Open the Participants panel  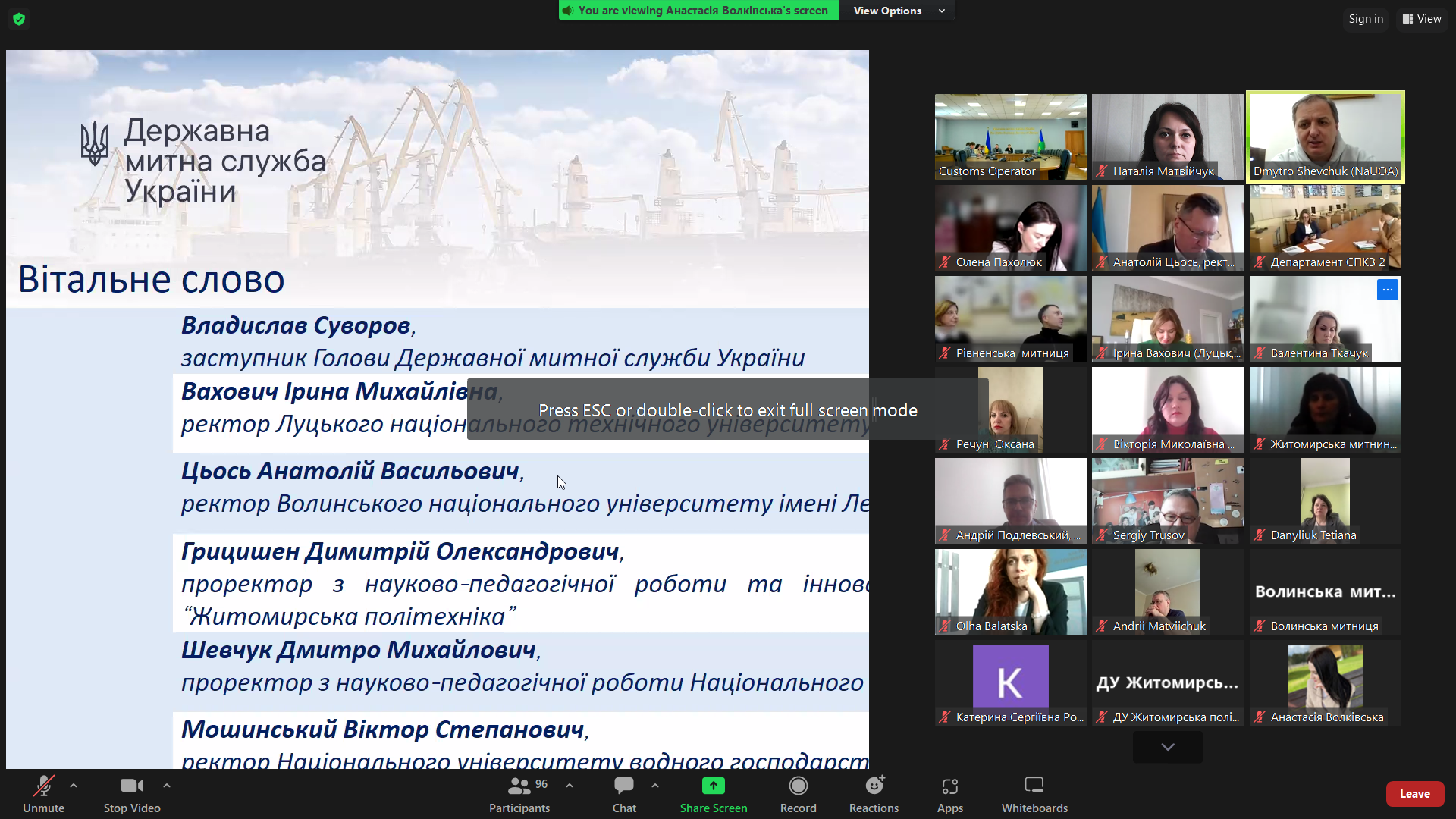coord(519,793)
